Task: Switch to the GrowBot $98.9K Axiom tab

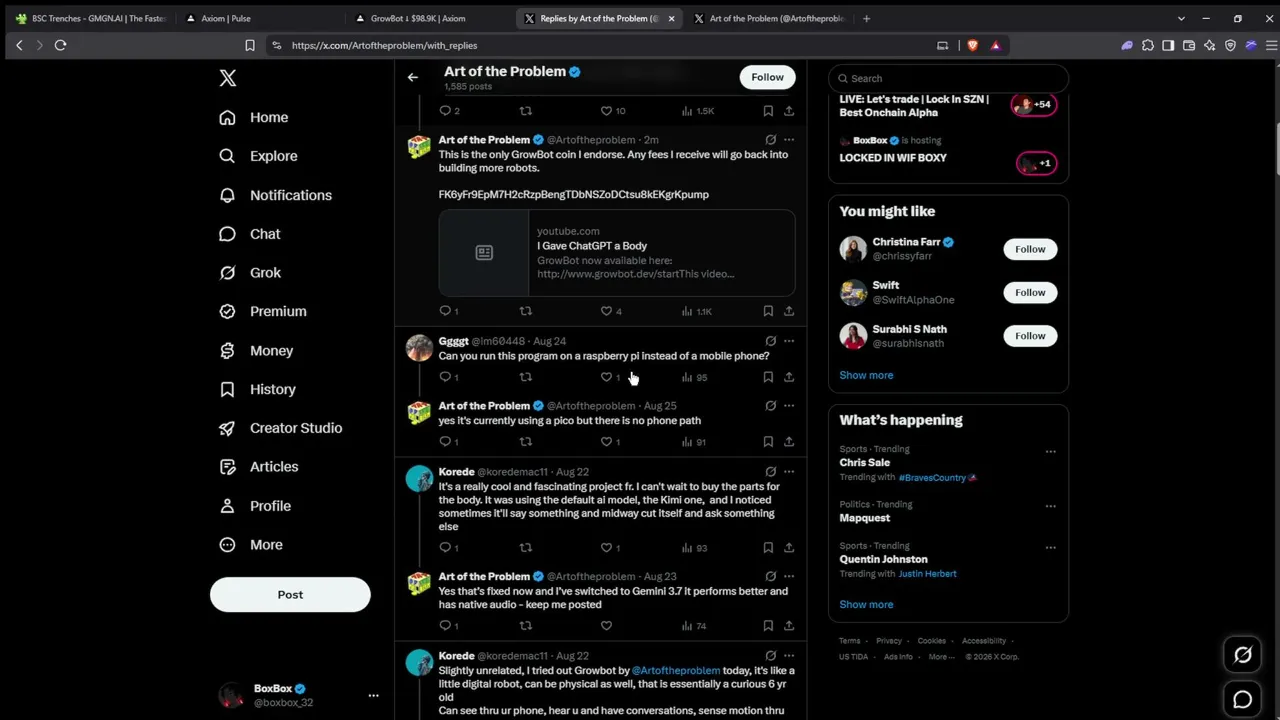Action: tap(430, 18)
